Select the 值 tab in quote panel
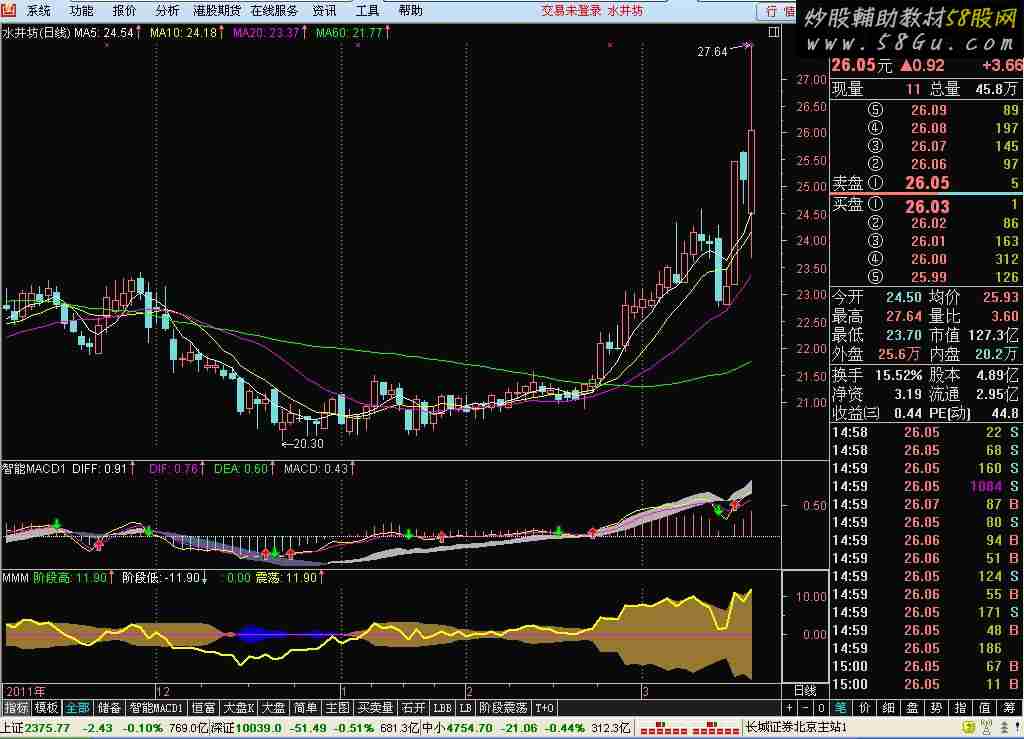 pyautogui.click(x=985, y=708)
